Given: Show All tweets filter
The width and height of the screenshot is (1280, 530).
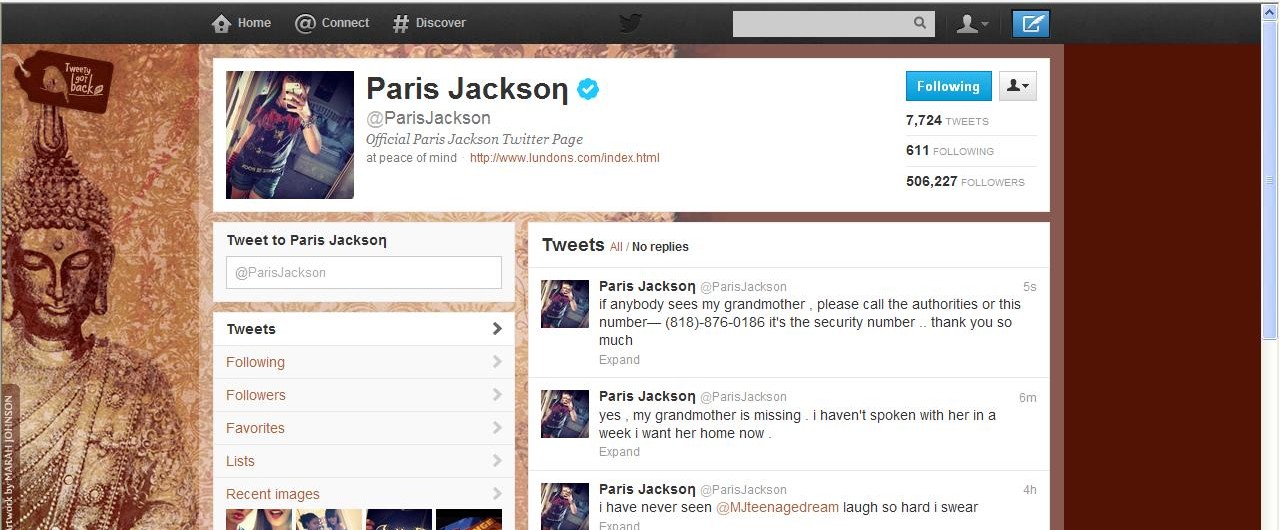Looking at the screenshot, I should (616, 247).
